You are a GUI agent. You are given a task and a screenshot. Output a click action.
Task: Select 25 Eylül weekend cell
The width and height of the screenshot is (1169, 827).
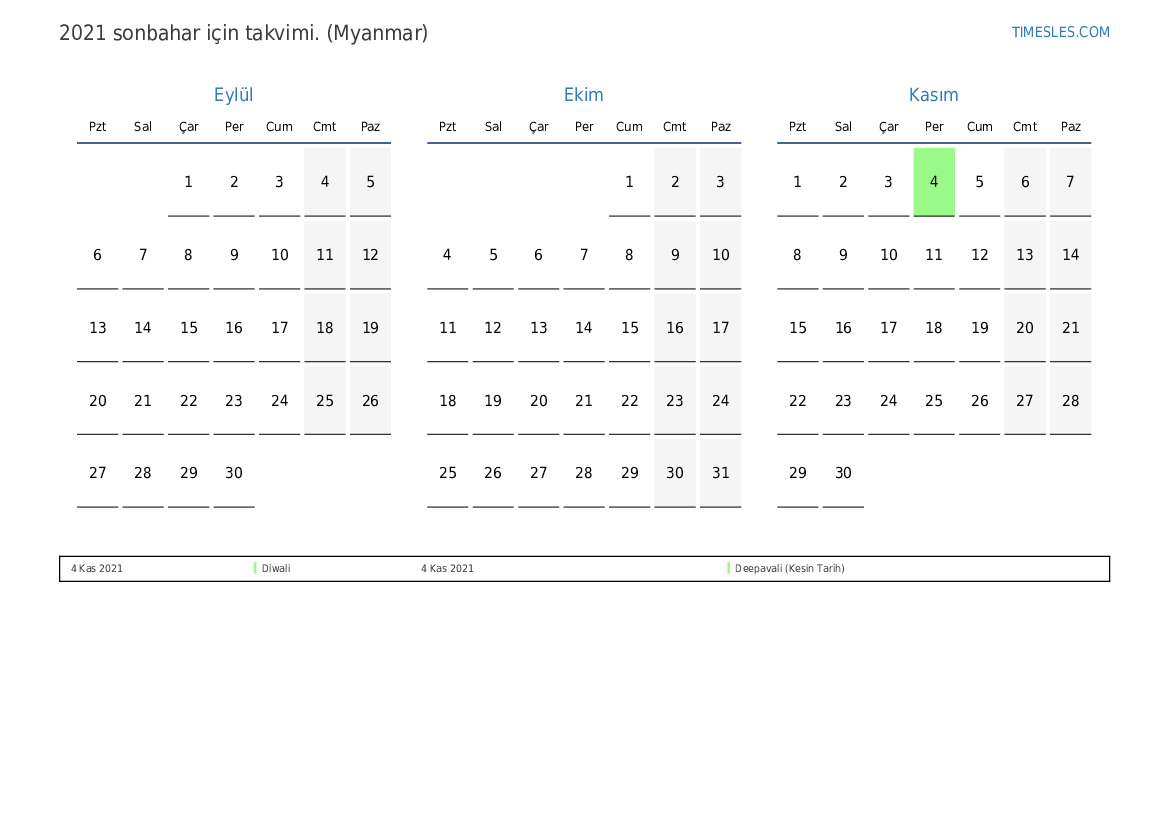(x=325, y=400)
